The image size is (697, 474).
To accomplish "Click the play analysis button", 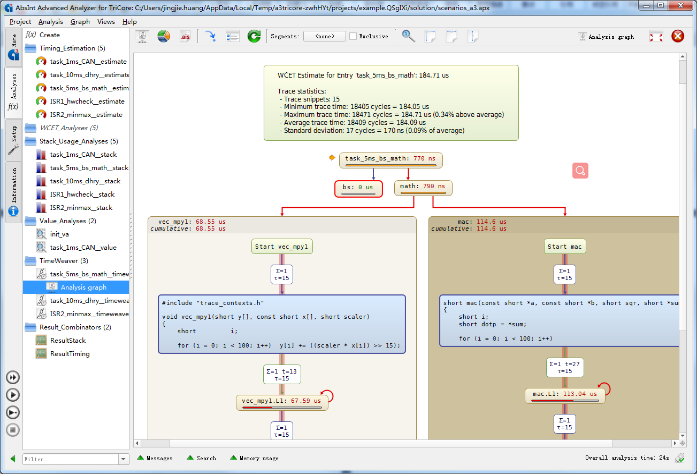I will tap(13, 395).
